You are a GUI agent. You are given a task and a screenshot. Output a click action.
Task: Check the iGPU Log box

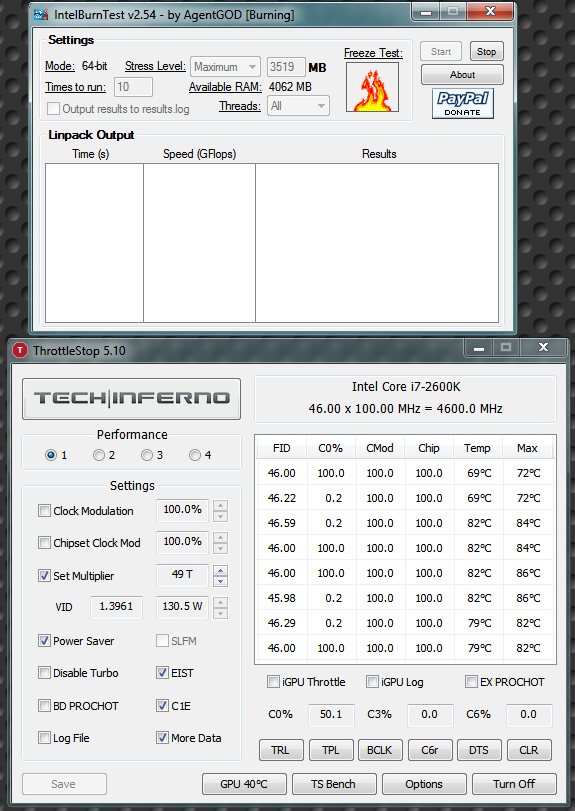(372, 682)
